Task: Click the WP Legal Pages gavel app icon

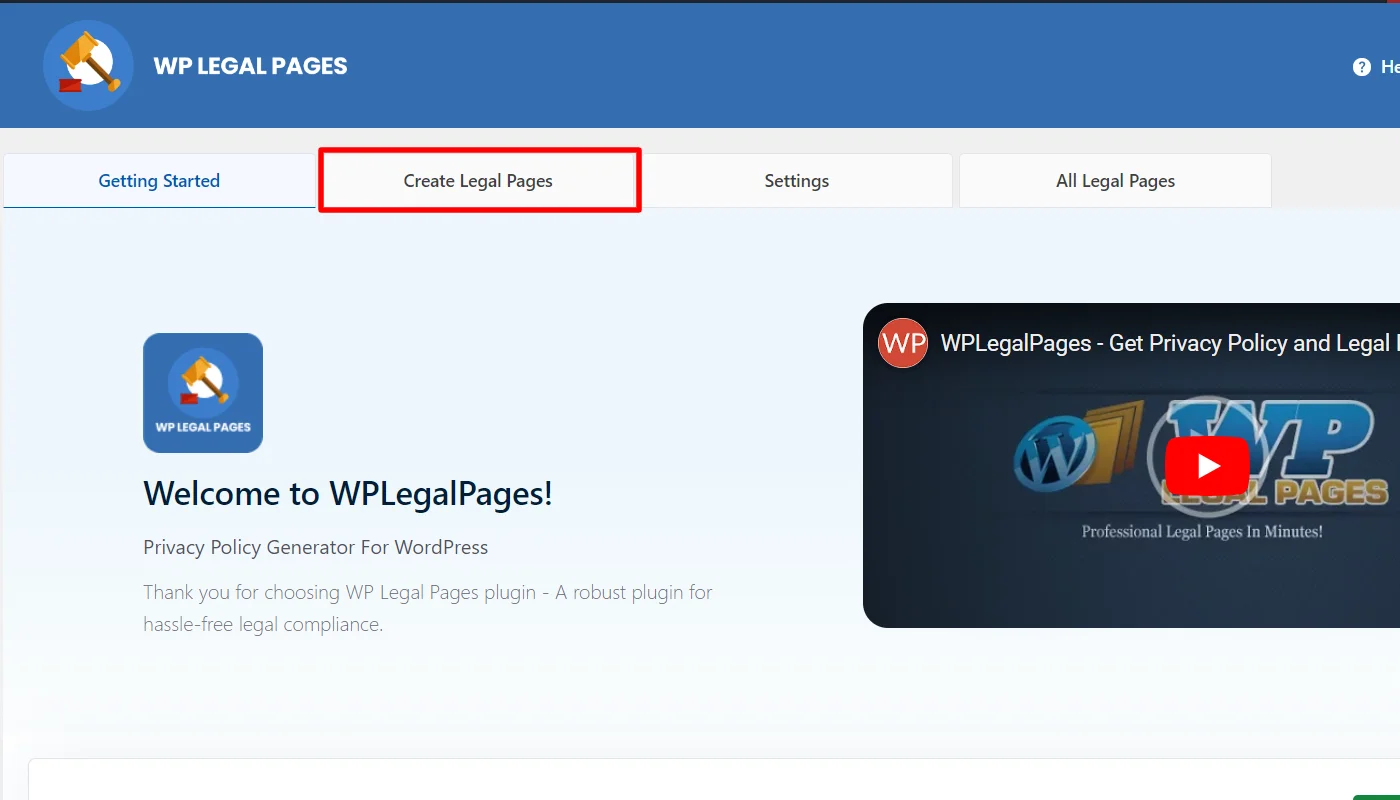Action: point(203,392)
